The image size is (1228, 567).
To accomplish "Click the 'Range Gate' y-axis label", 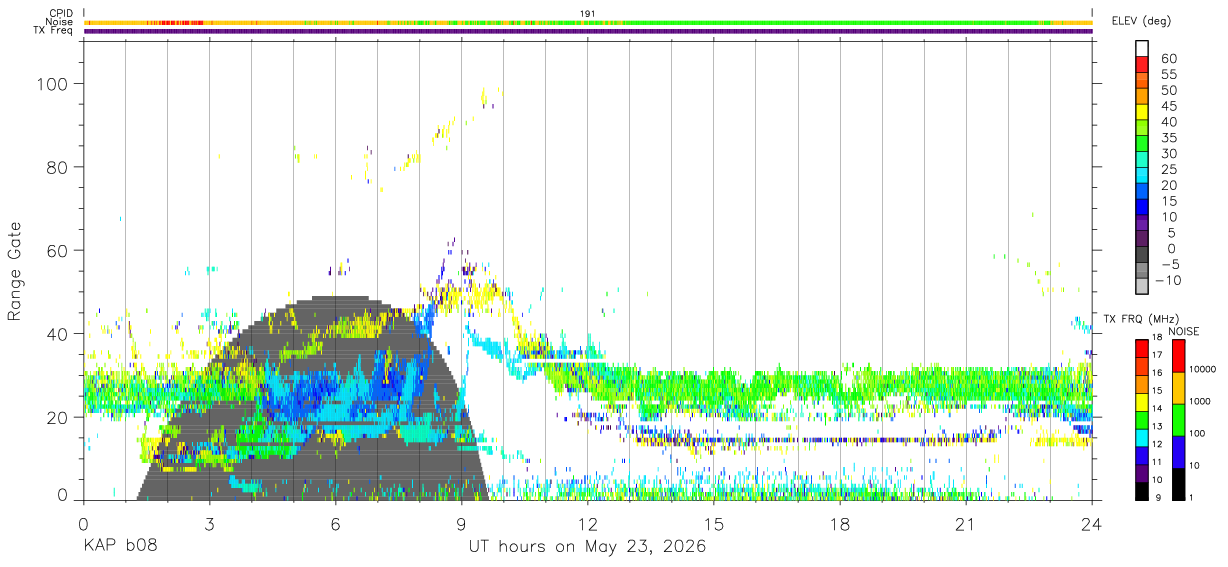I will [x=15, y=271].
